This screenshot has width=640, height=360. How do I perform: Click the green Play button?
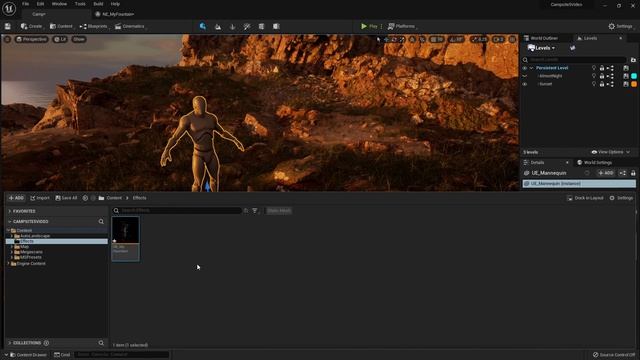[369, 27]
